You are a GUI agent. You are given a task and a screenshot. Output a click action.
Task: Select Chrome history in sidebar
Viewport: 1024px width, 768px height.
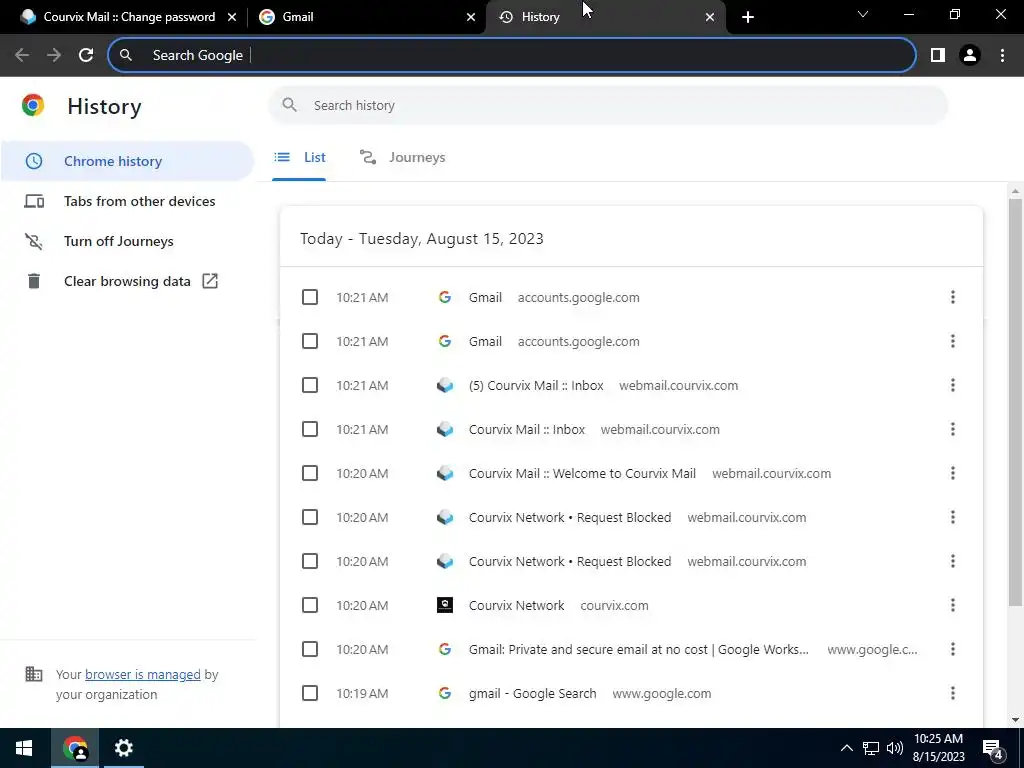point(127,161)
